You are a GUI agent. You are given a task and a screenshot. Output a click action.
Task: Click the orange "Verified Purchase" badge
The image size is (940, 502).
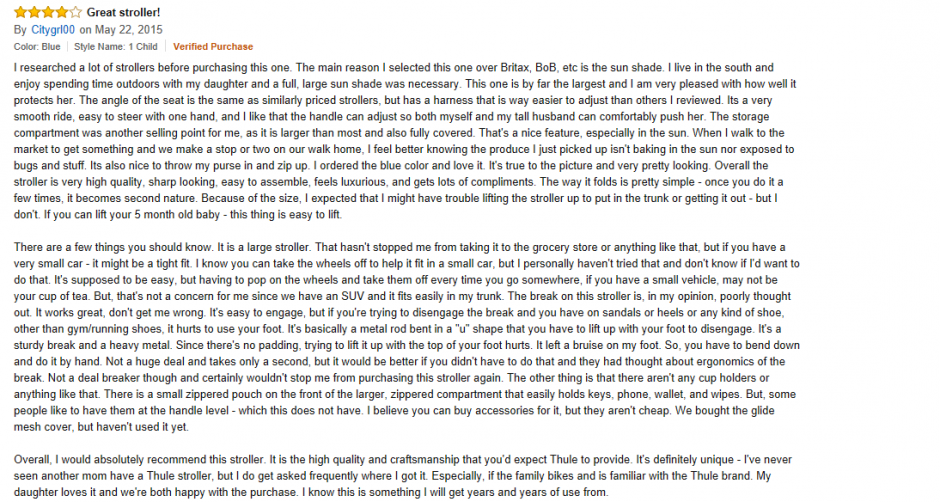tap(213, 46)
